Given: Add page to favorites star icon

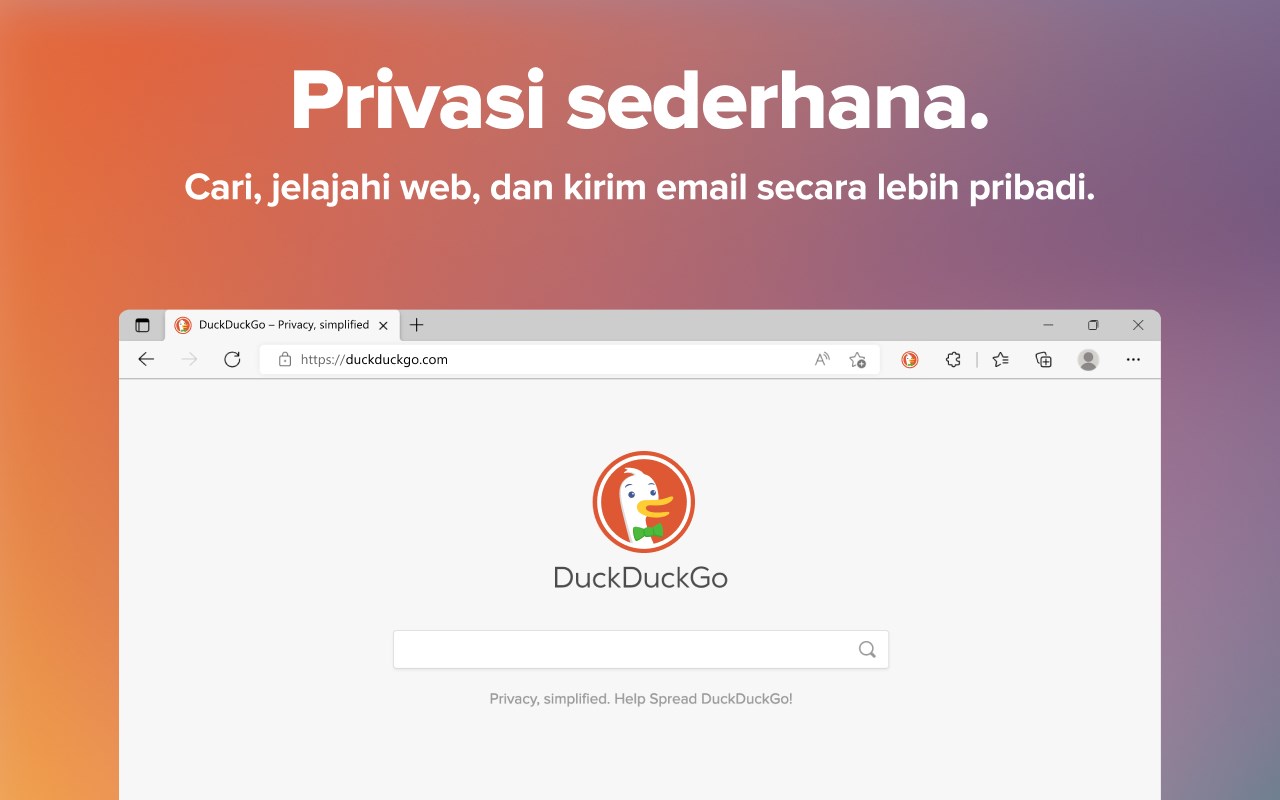Looking at the screenshot, I should tap(857, 359).
